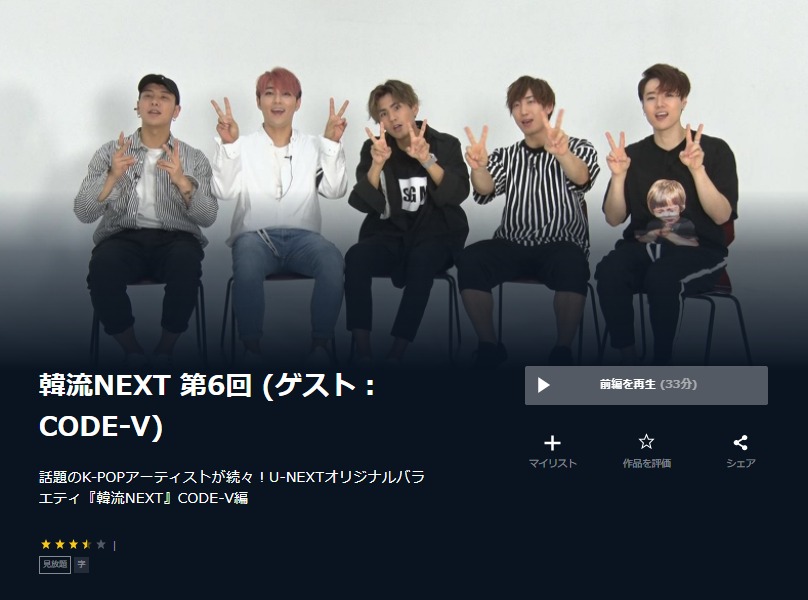Image resolution: width=808 pixels, height=600 pixels.
Task: Click the plus icon above マイリスト
Action: click(552, 443)
